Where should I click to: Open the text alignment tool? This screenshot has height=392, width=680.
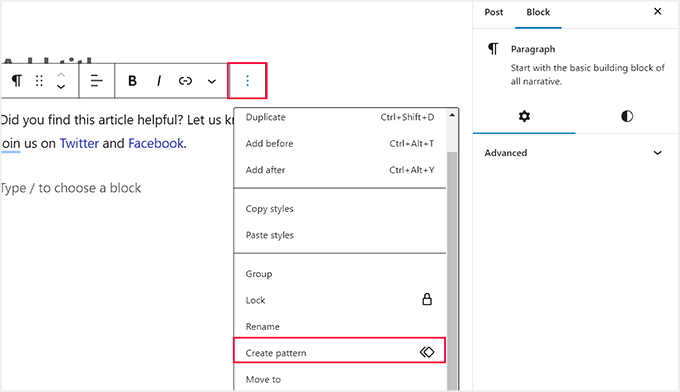[x=96, y=81]
